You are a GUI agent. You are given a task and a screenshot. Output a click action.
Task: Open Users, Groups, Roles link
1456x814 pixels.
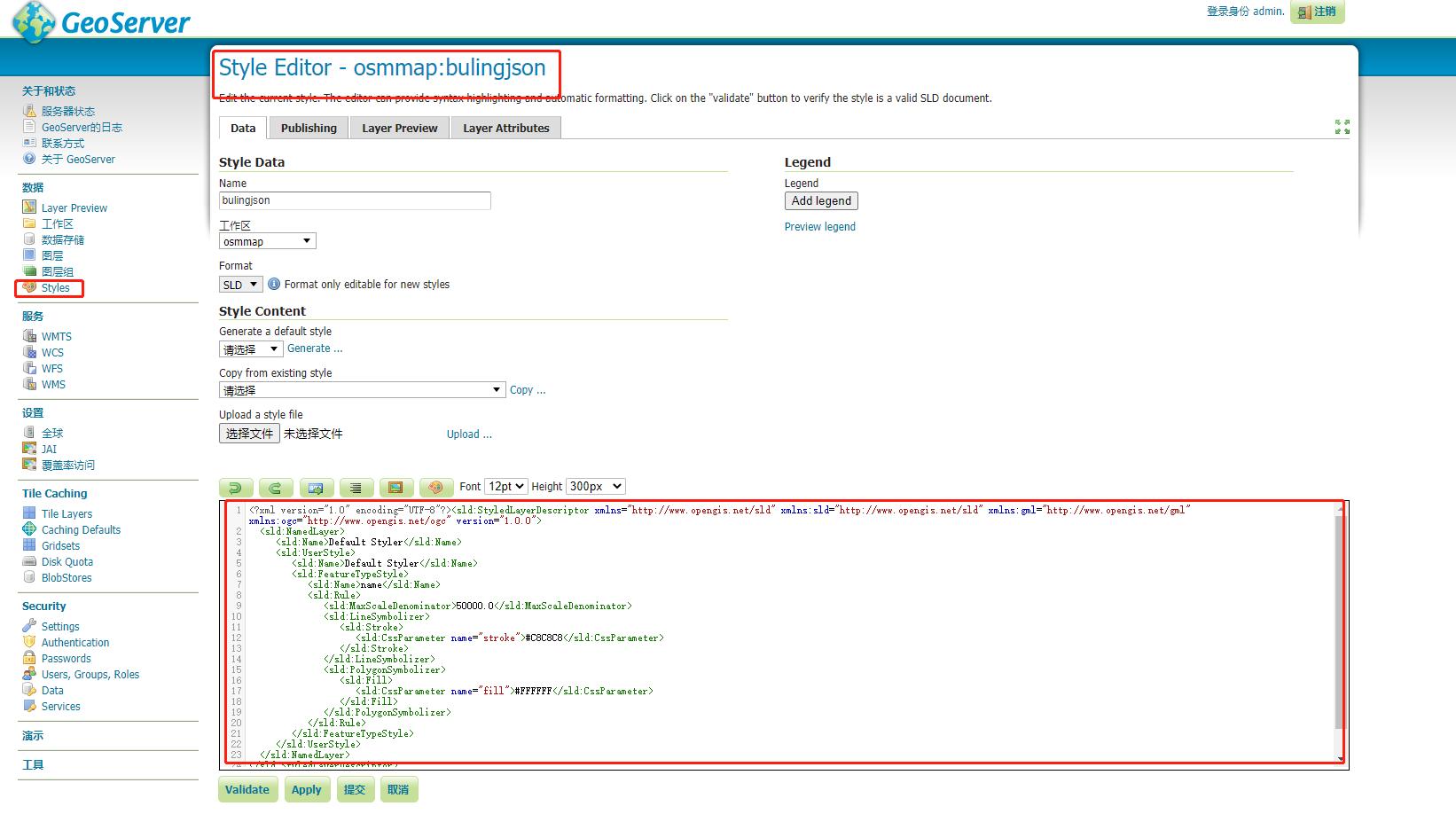(x=90, y=675)
